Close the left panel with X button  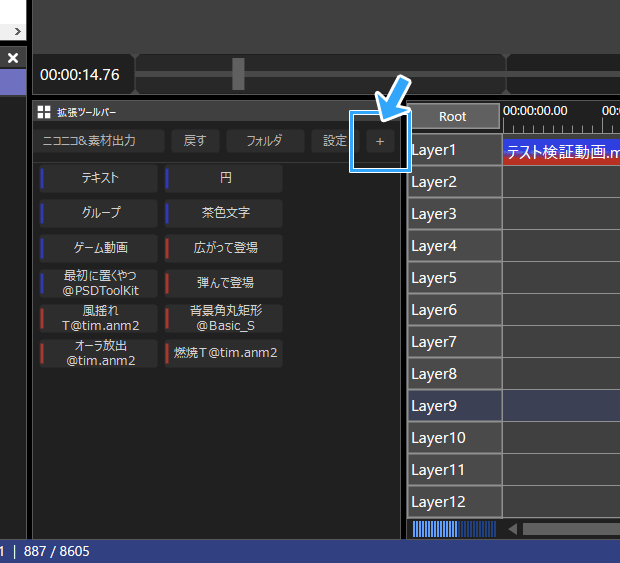tap(13, 58)
